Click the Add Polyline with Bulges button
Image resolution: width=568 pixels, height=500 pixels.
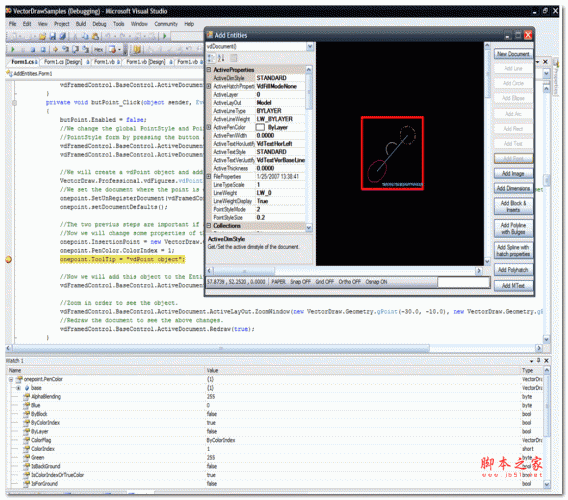513,228
